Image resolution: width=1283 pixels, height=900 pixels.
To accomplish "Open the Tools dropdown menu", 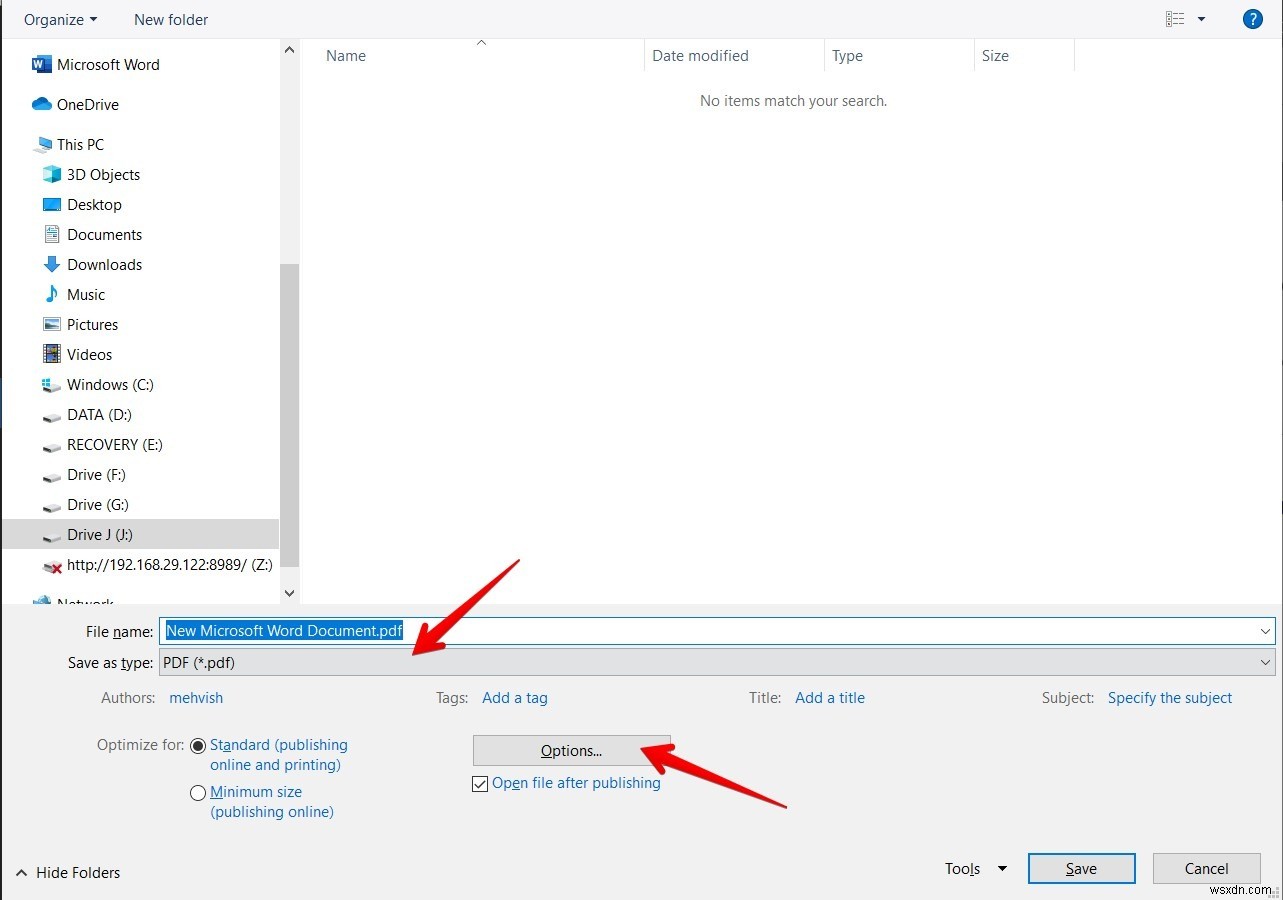I will pos(975,869).
